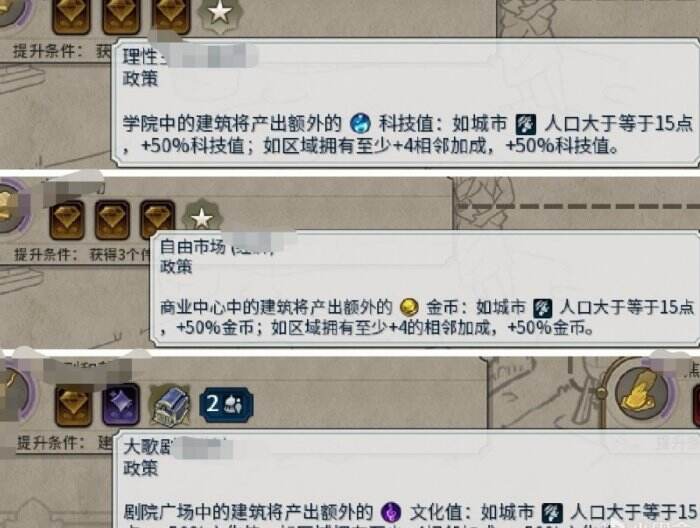
Task: Click the blue badge showing 2 envoys
Action: (226, 404)
